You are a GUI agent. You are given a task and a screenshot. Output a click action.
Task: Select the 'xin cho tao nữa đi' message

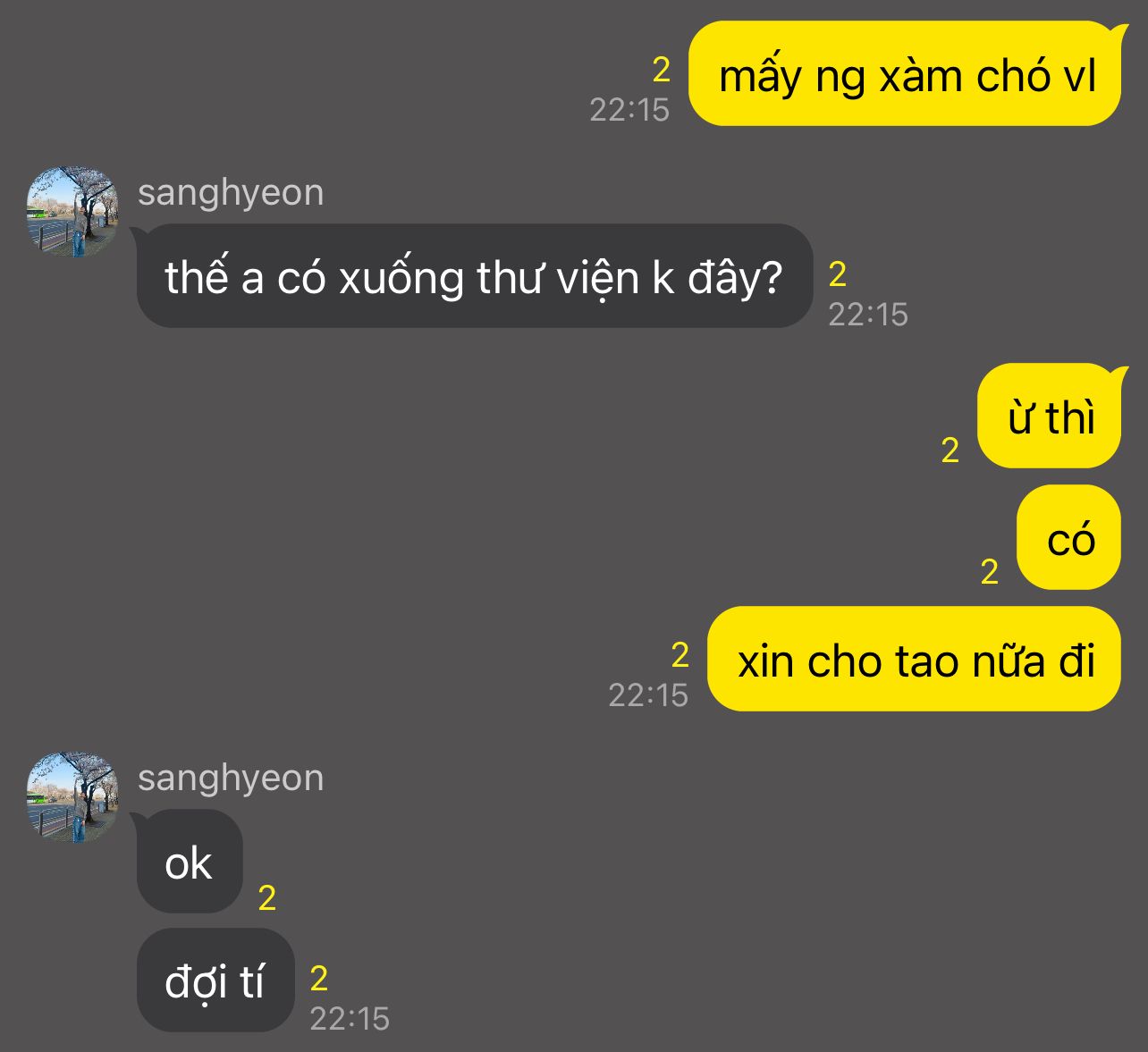pyautogui.click(x=915, y=660)
